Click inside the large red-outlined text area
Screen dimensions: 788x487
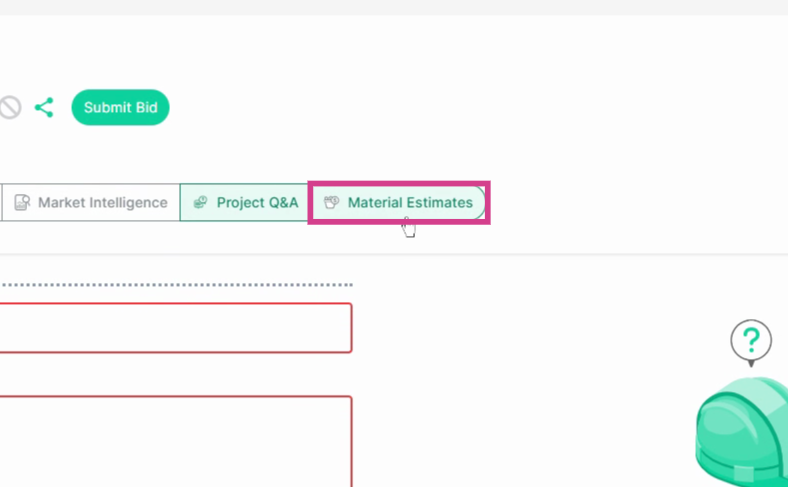pos(175,441)
